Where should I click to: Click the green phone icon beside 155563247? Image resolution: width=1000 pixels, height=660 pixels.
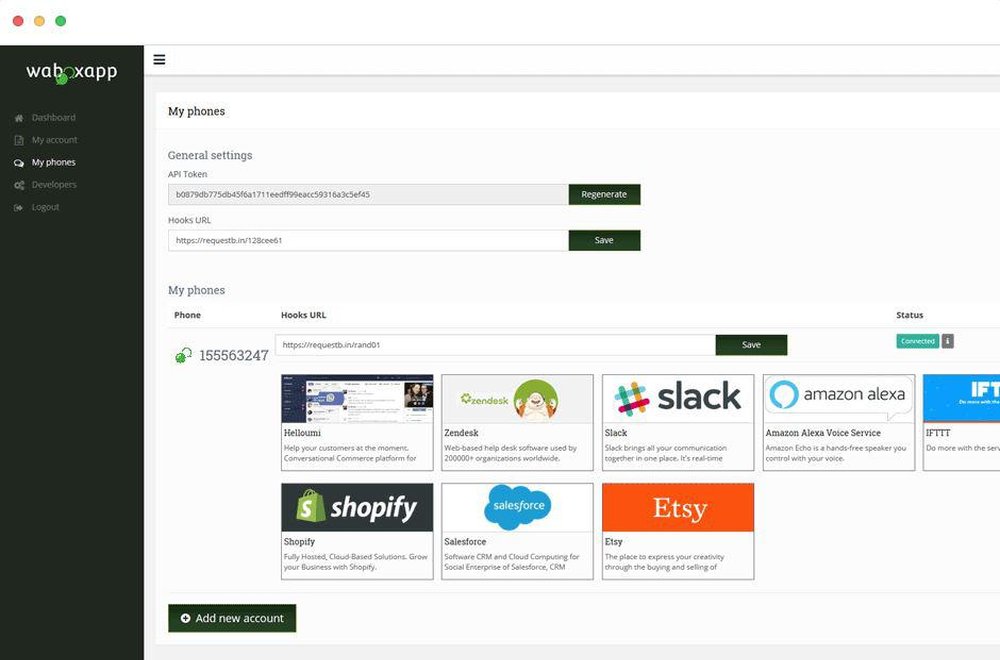click(x=184, y=355)
